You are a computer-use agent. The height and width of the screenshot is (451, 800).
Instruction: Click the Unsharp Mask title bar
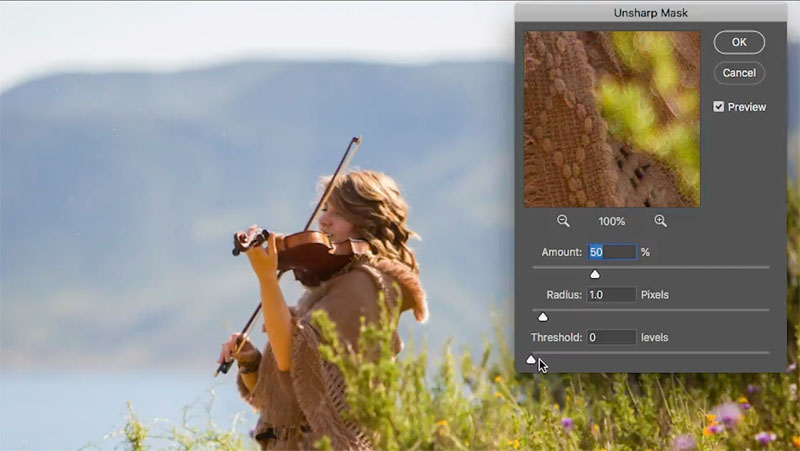[651, 13]
